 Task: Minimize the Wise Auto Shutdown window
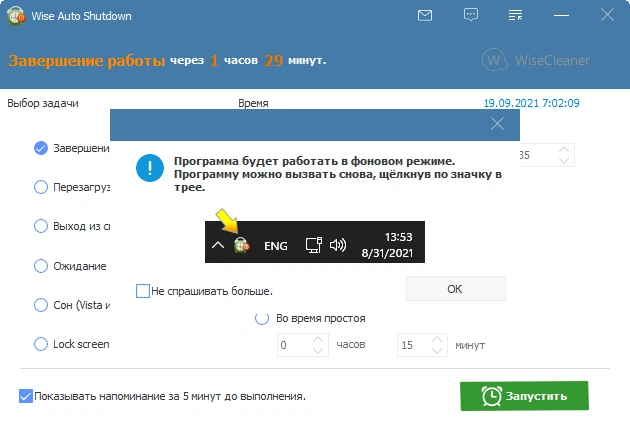(561, 16)
